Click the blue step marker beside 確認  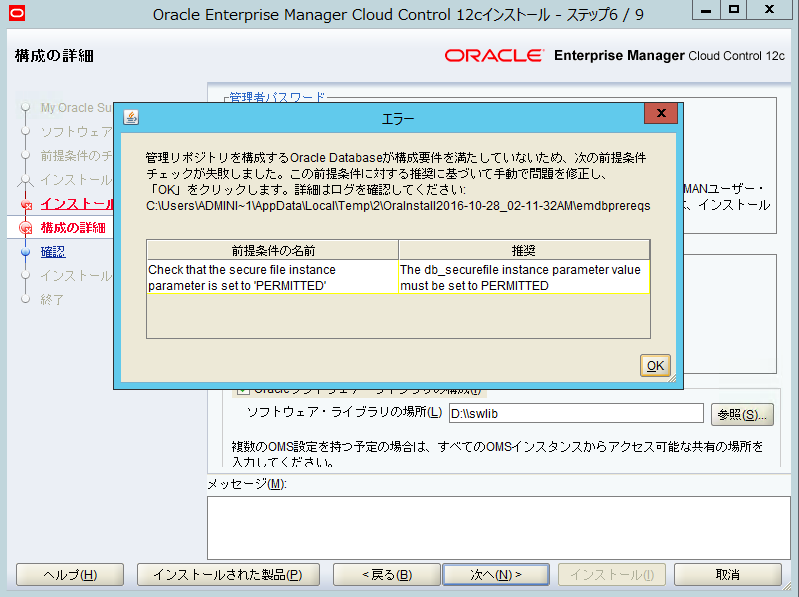tap(26, 252)
